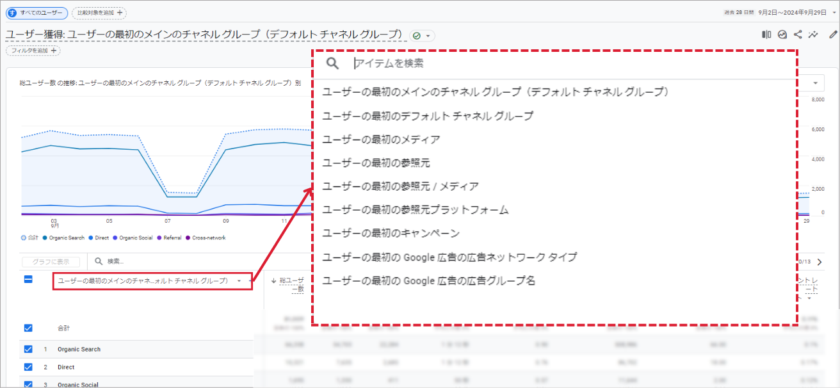Select ユーザーの最初のメディア option
Viewport: 840px width, 388px height.
(x=381, y=139)
